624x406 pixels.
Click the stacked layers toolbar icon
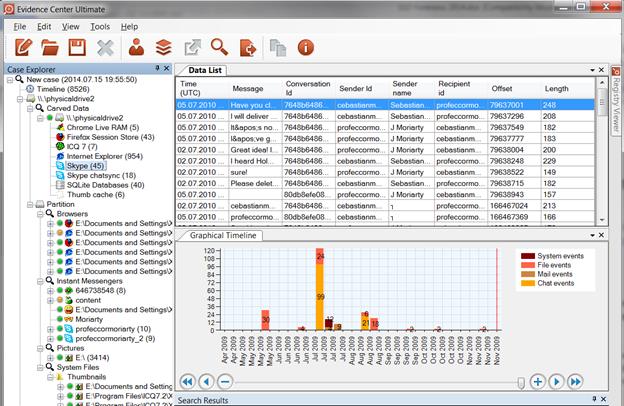click(164, 48)
